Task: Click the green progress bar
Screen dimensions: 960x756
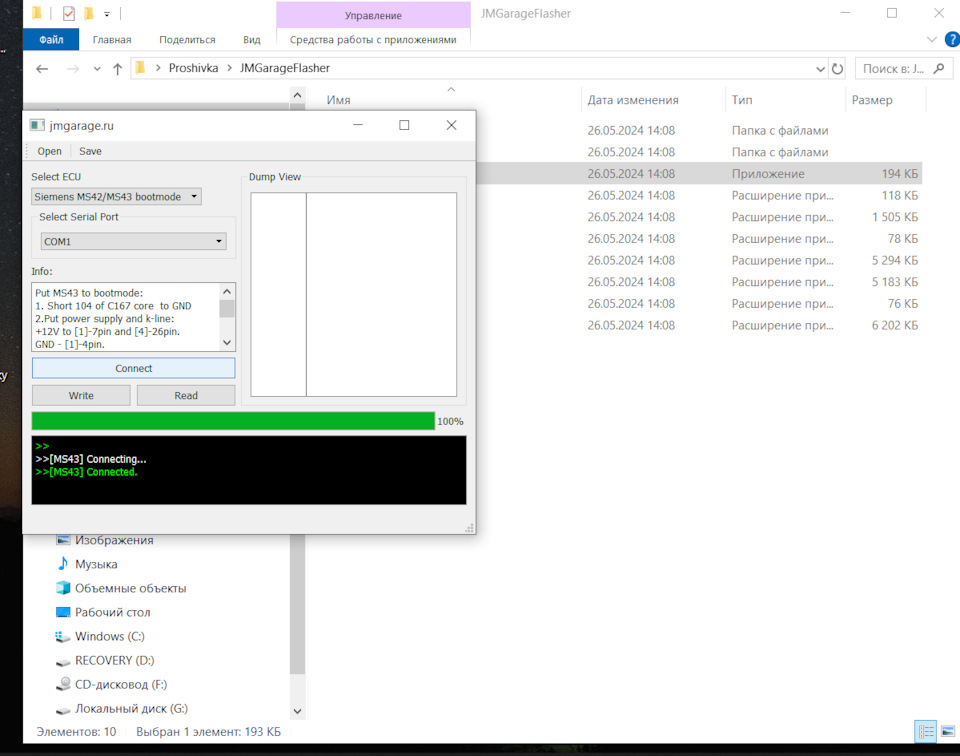Action: point(233,421)
